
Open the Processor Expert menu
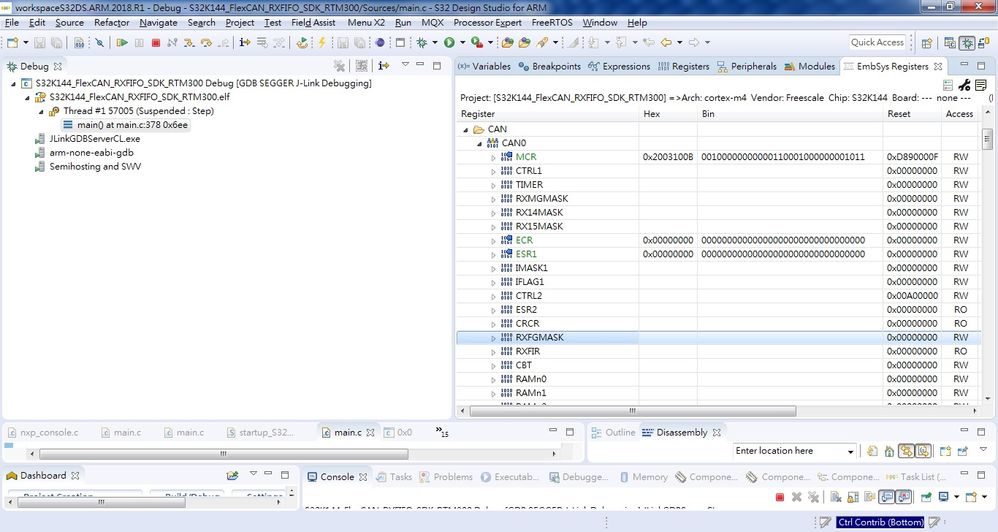click(488, 22)
